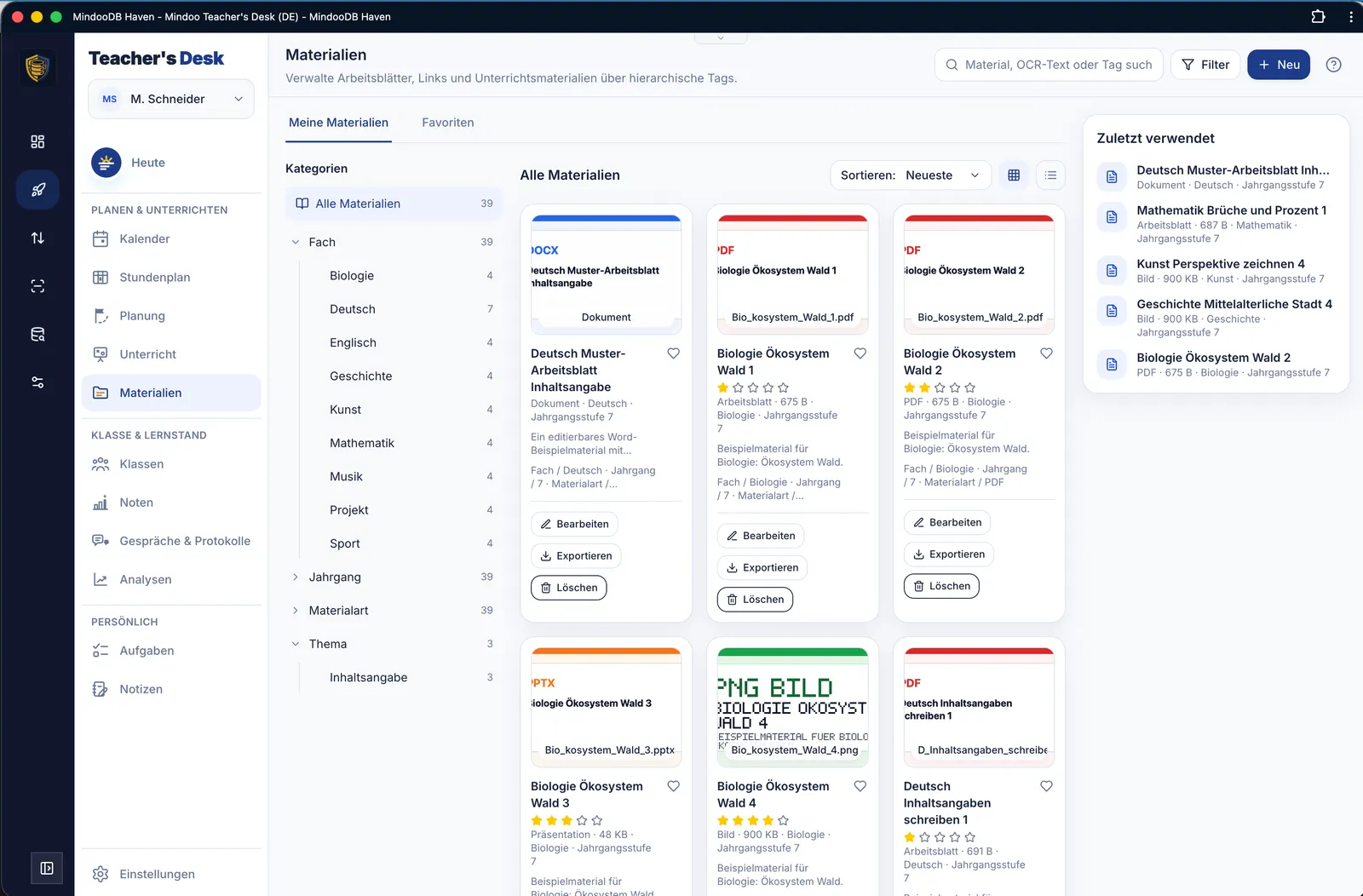The image size is (1363, 896).
Task: Click the Neu button
Action: pyautogui.click(x=1279, y=65)
